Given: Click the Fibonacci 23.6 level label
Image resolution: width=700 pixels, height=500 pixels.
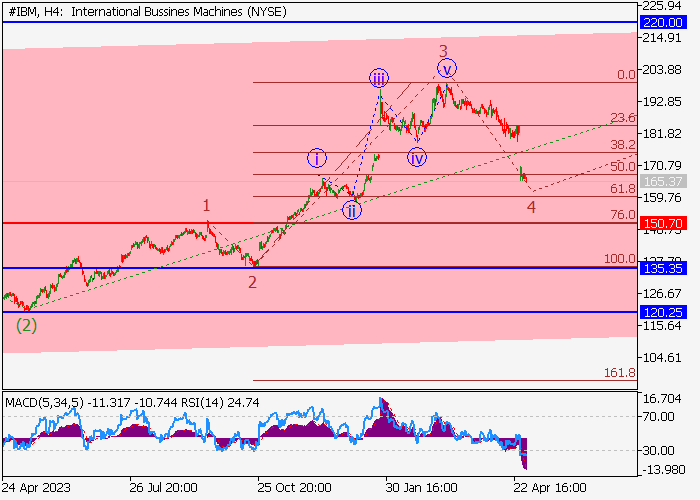Looking at the screenshot, I should [623, 118].
